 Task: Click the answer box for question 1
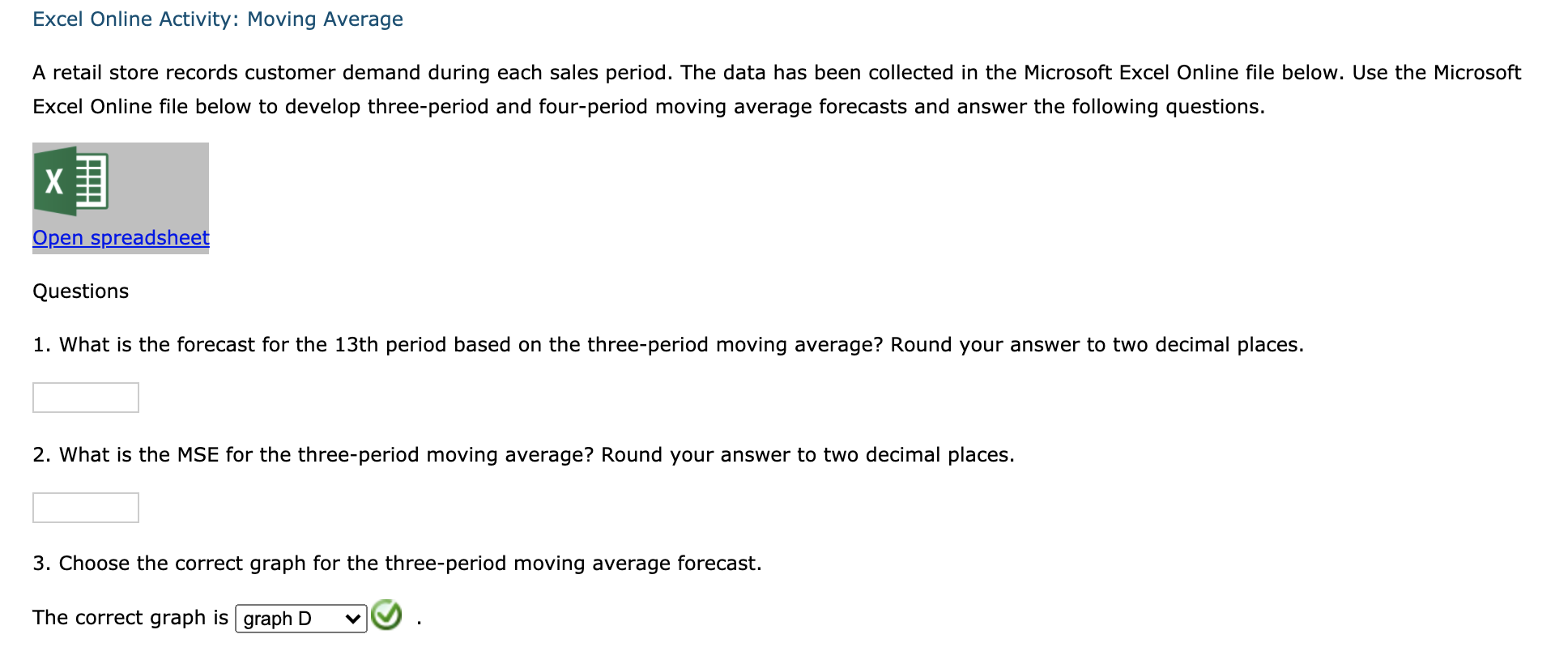coord(85,398)
